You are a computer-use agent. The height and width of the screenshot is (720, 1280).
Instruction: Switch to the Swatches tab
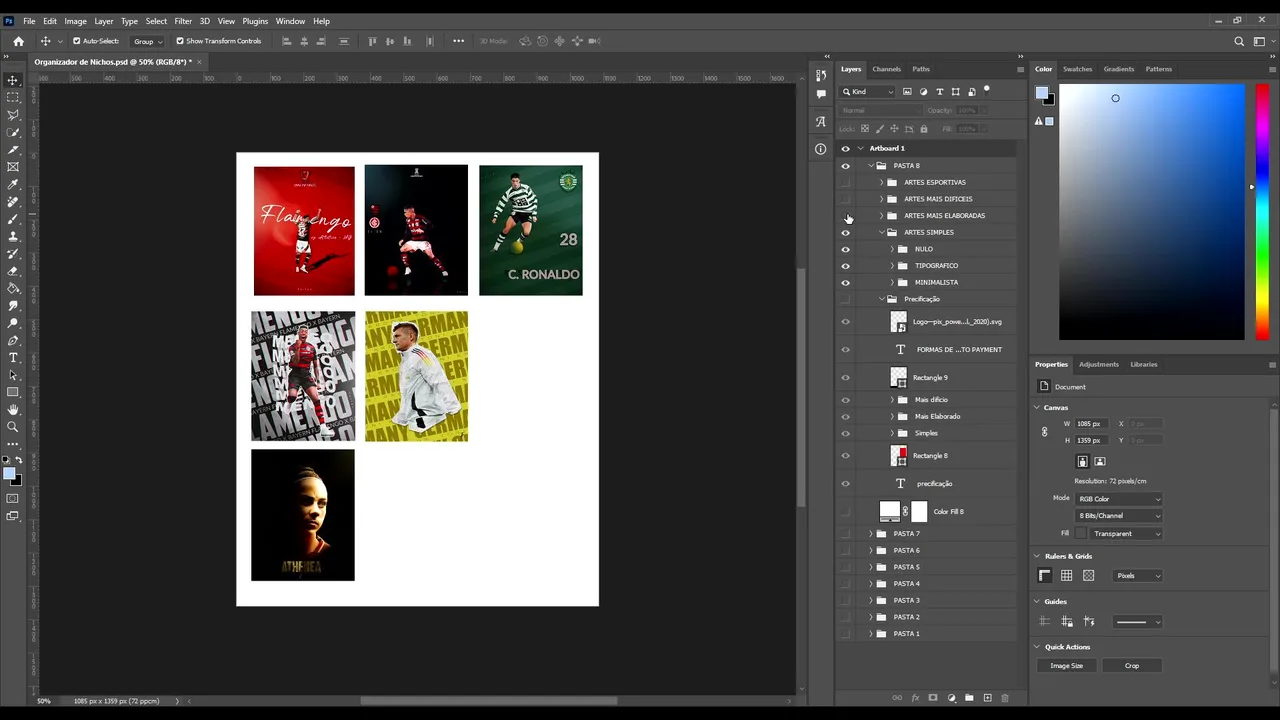click(1077, 69)
